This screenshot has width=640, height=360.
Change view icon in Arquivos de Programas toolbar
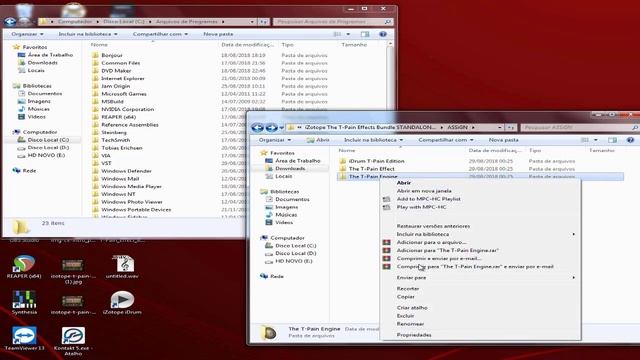(337, 34)
